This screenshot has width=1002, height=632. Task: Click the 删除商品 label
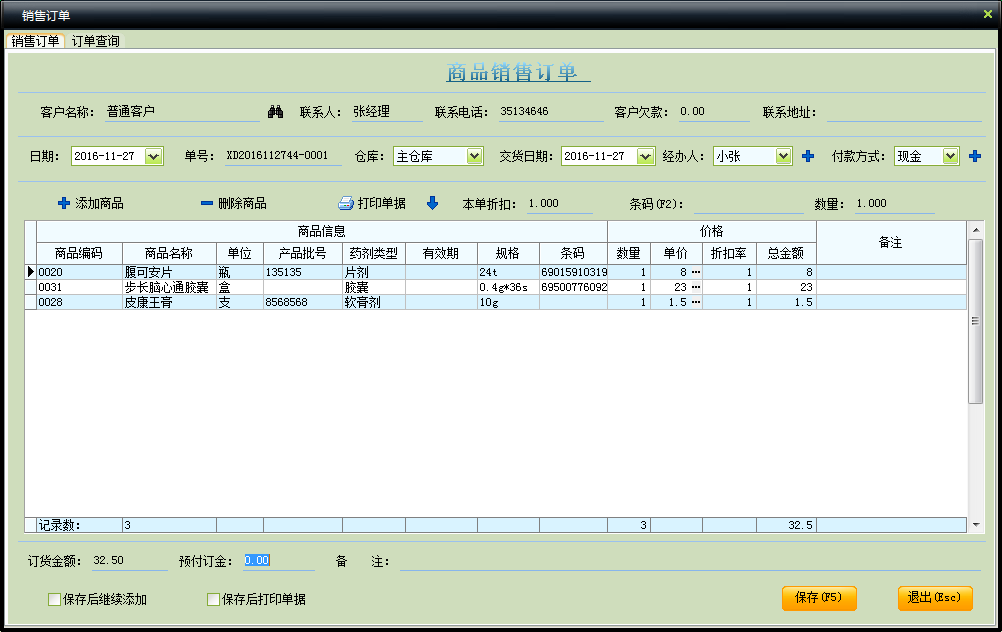point(242,203)
